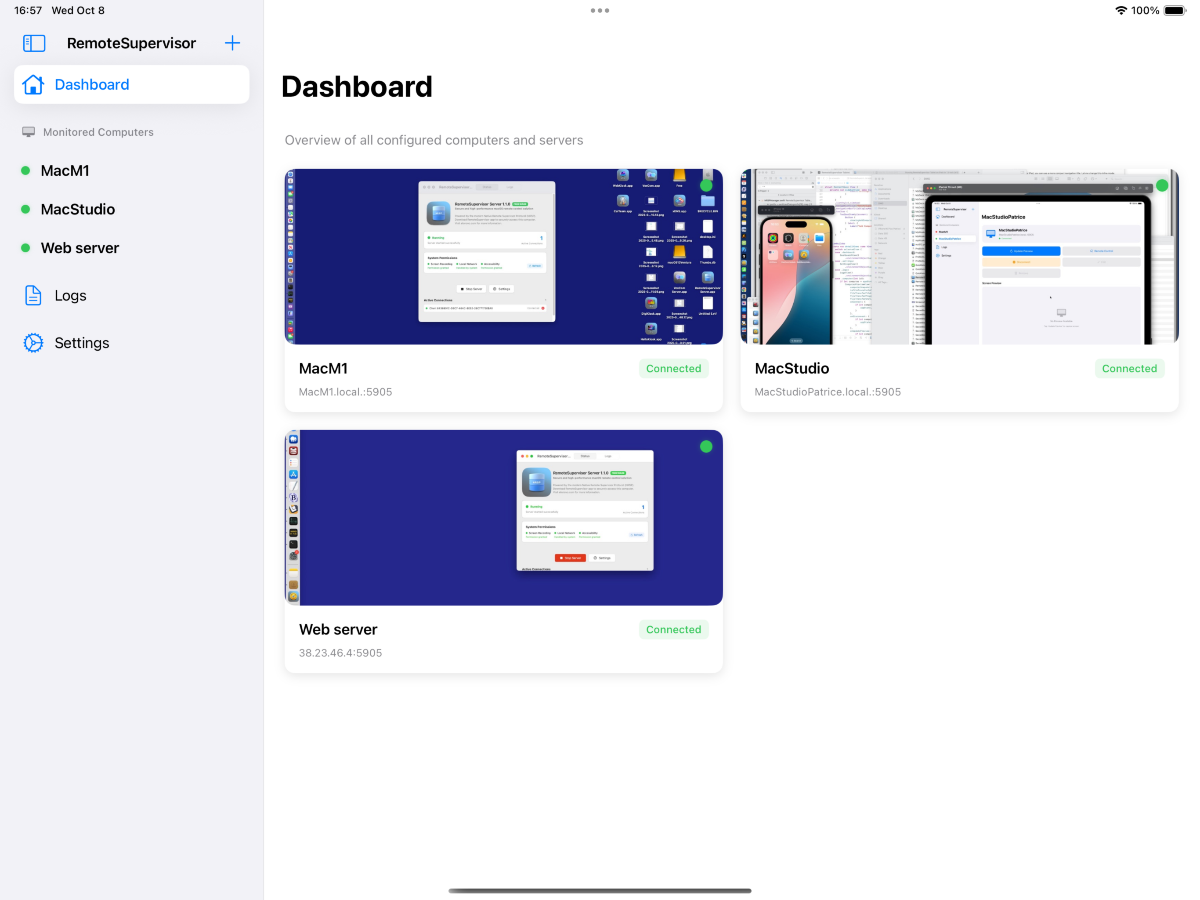Select MacM1 in the sidebar

point(65,171)
